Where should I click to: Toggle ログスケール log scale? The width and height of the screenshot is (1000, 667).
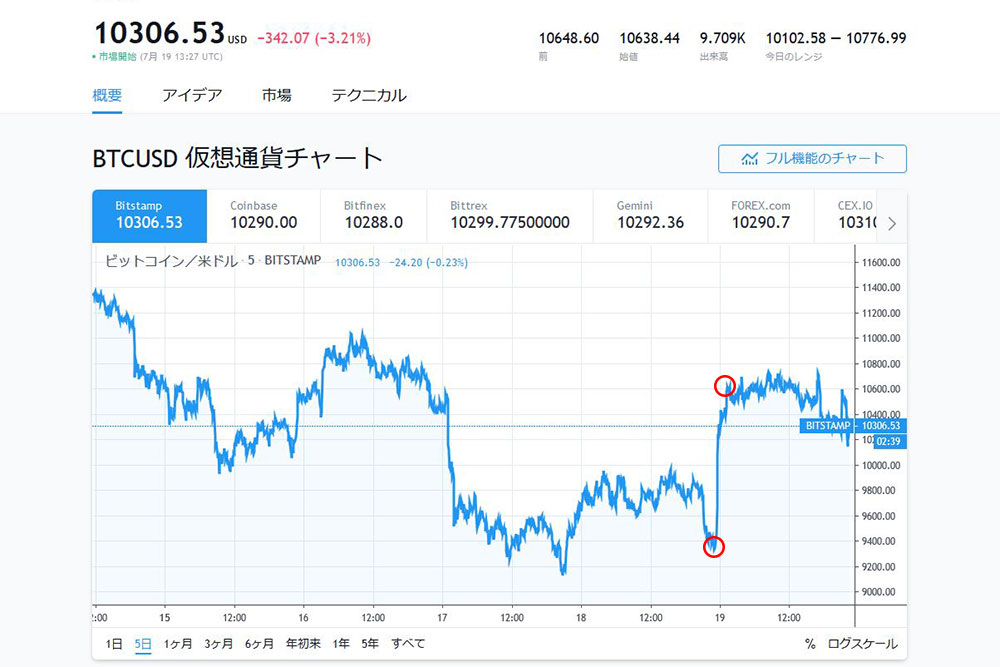click(x=862, y=644)
